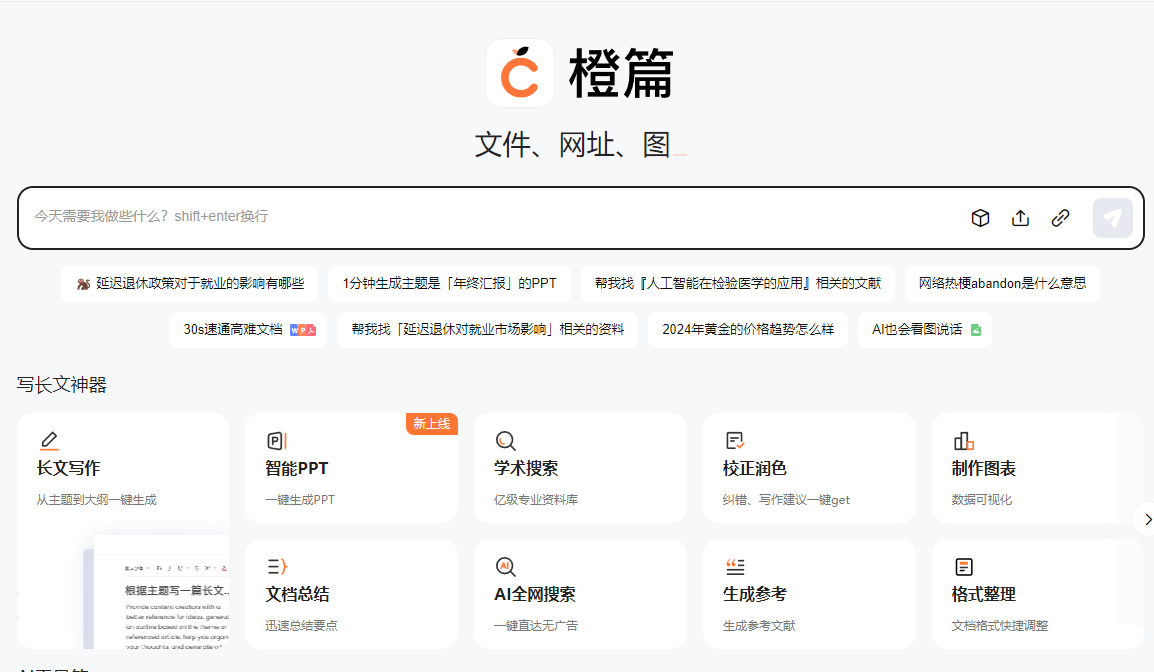Select suggestion AI也会看图说话
1154x672 pixels.
925,330
